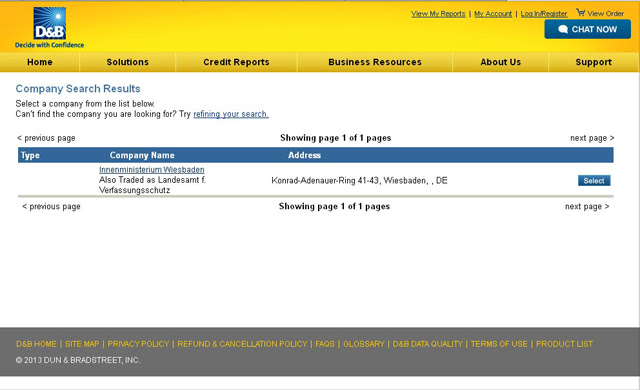Screen dimensions: 640x390
Task: Open the Credit Reports menu
Action: pyautogui.click(x=236, y=62)
